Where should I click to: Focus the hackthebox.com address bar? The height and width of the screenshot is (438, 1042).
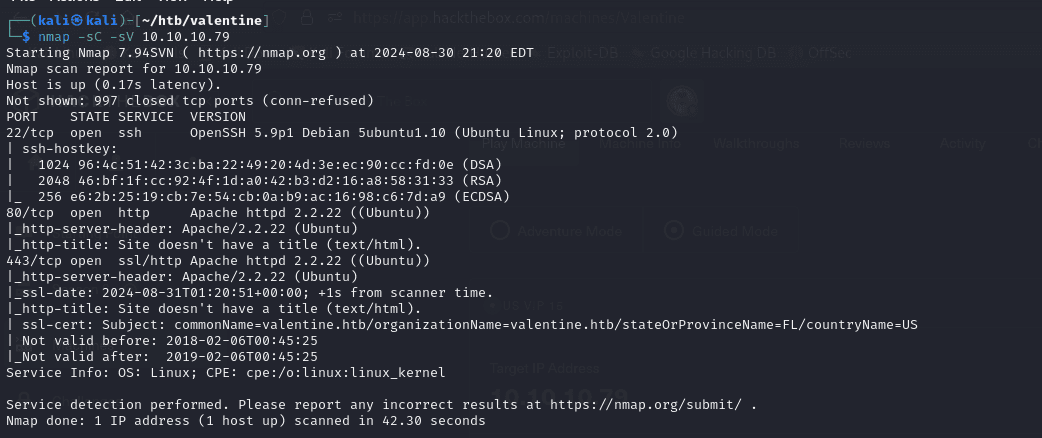point(560,19)
